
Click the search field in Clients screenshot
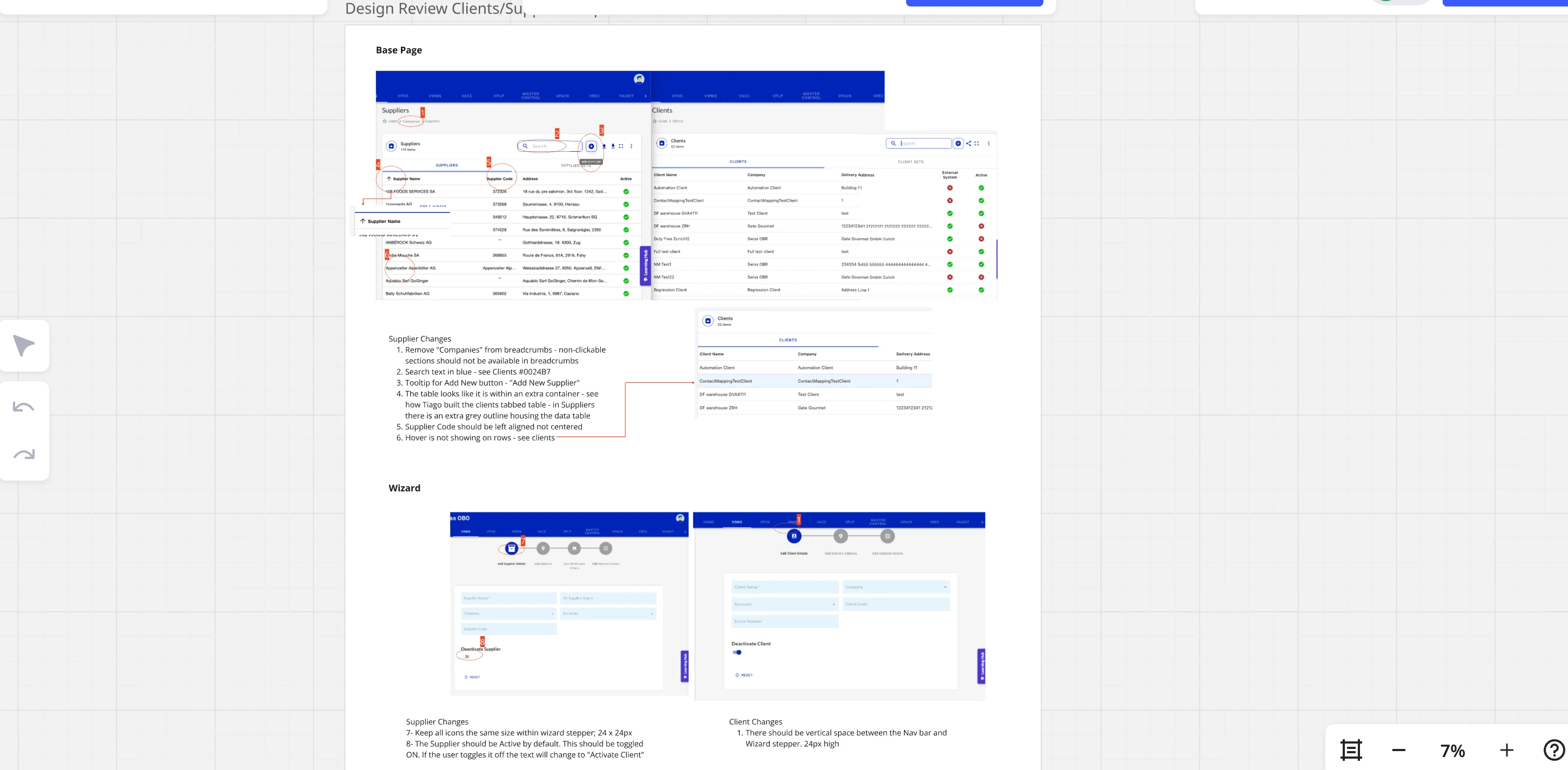[x=919, y=144]
